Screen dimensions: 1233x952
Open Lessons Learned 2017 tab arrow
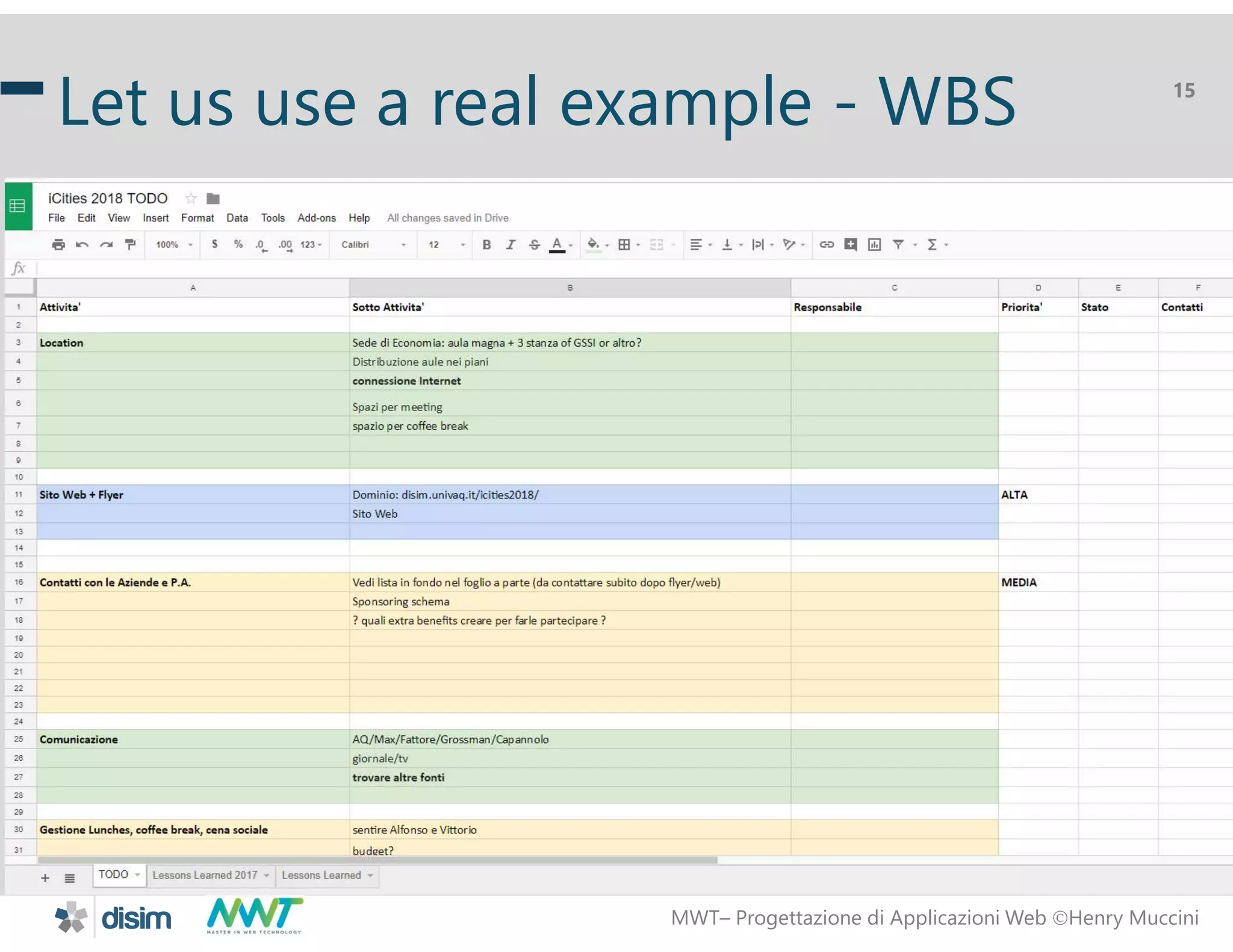[267, 875]
